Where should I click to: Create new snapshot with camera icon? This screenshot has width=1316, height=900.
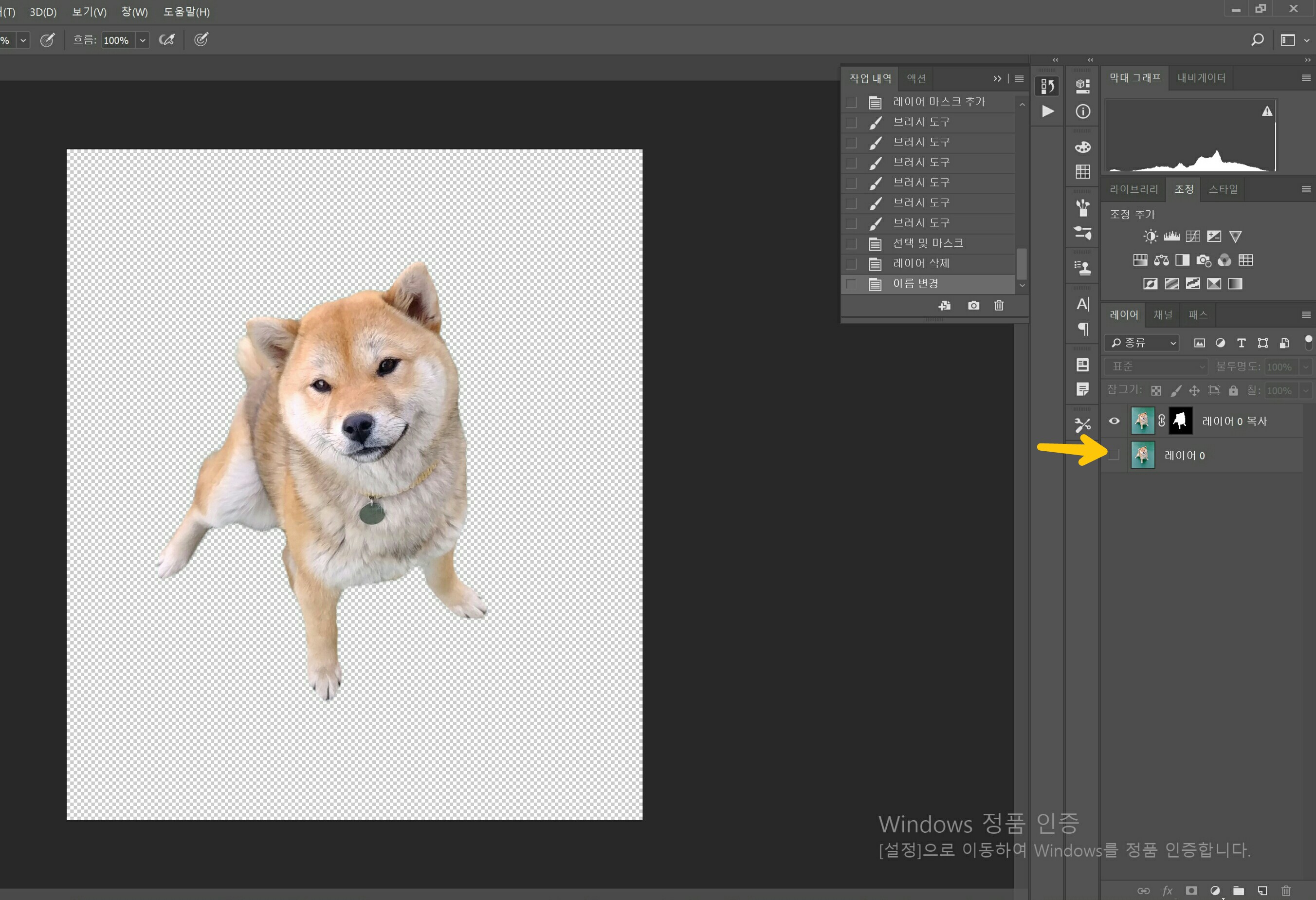(973, 305)
